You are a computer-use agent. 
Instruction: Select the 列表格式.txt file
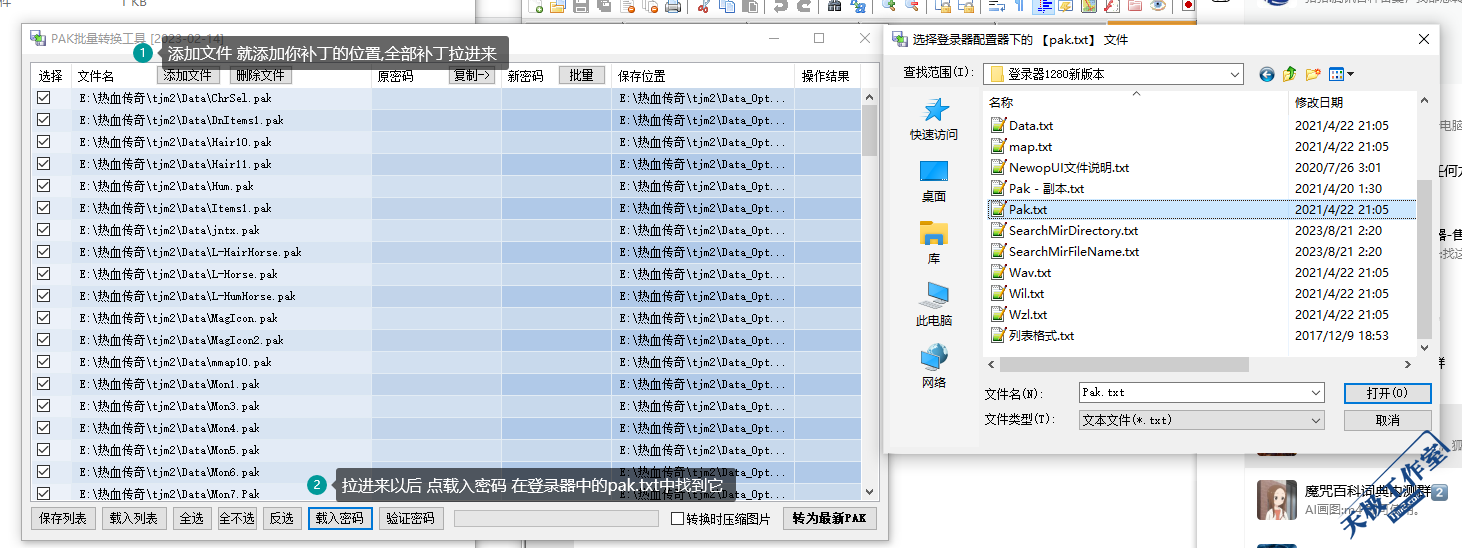point(1032,336)
